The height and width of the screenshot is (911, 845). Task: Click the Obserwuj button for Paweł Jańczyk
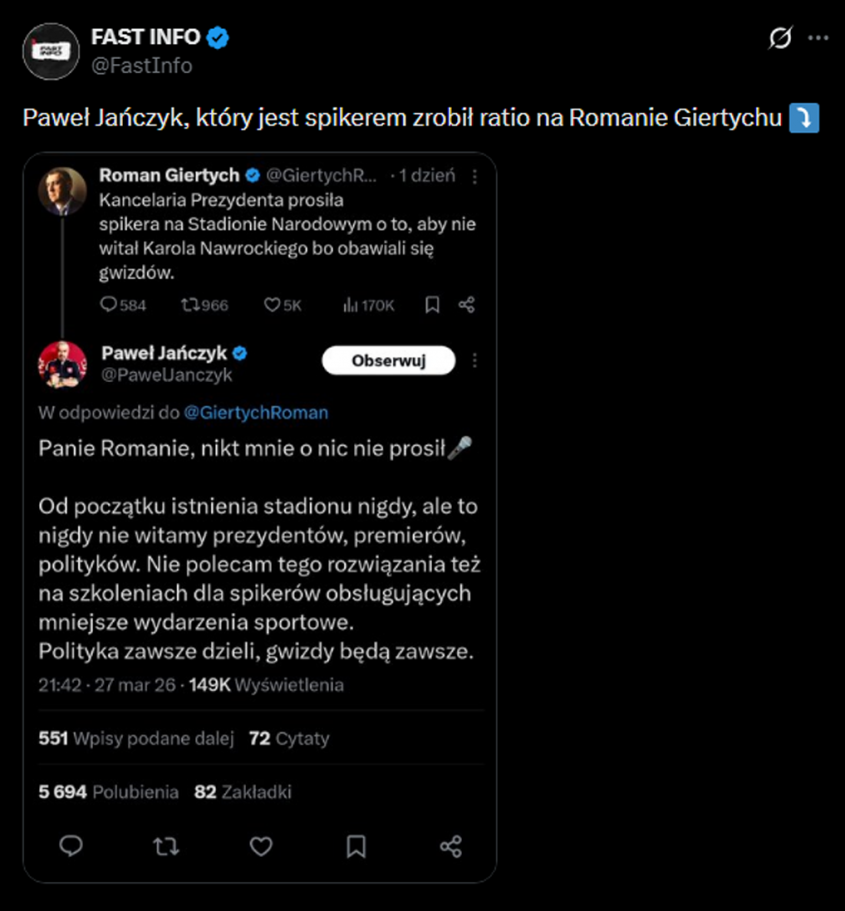point(388,361)
